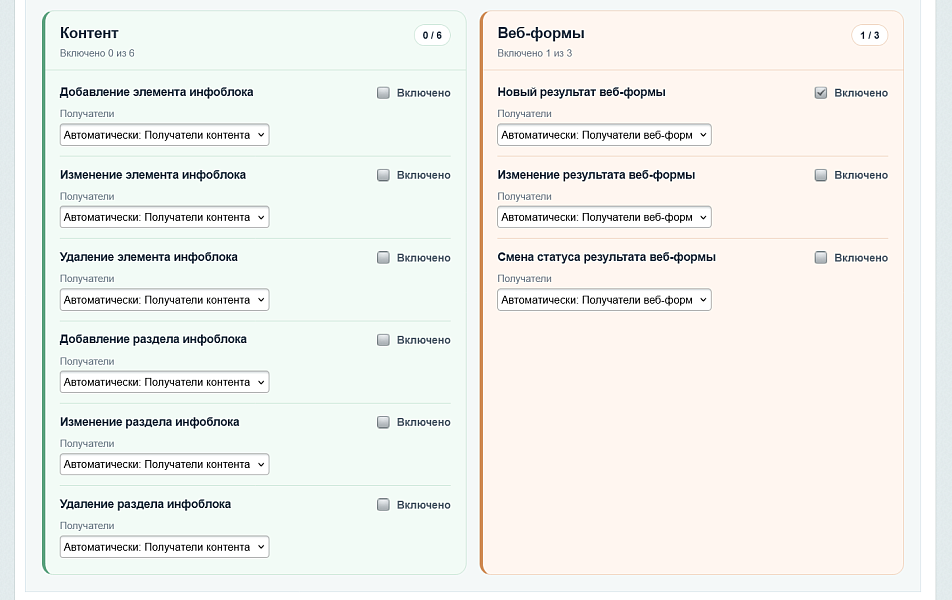Image resolution: width=952 pixels, height=600 pixels.
Task: Open recipients dropdown under 'Добавление раздела инфоблока'
Action: (164, 382)
